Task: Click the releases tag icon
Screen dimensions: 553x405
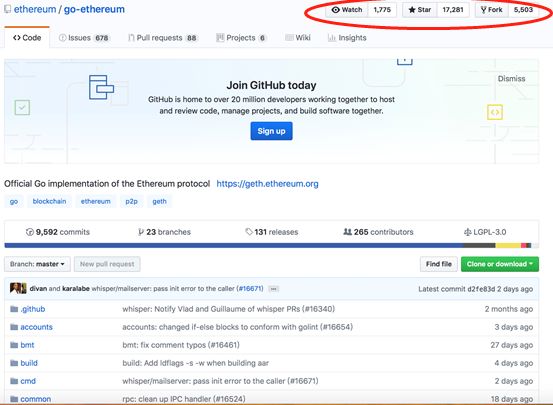Action: pyautogui.click(x=249, y=232)
